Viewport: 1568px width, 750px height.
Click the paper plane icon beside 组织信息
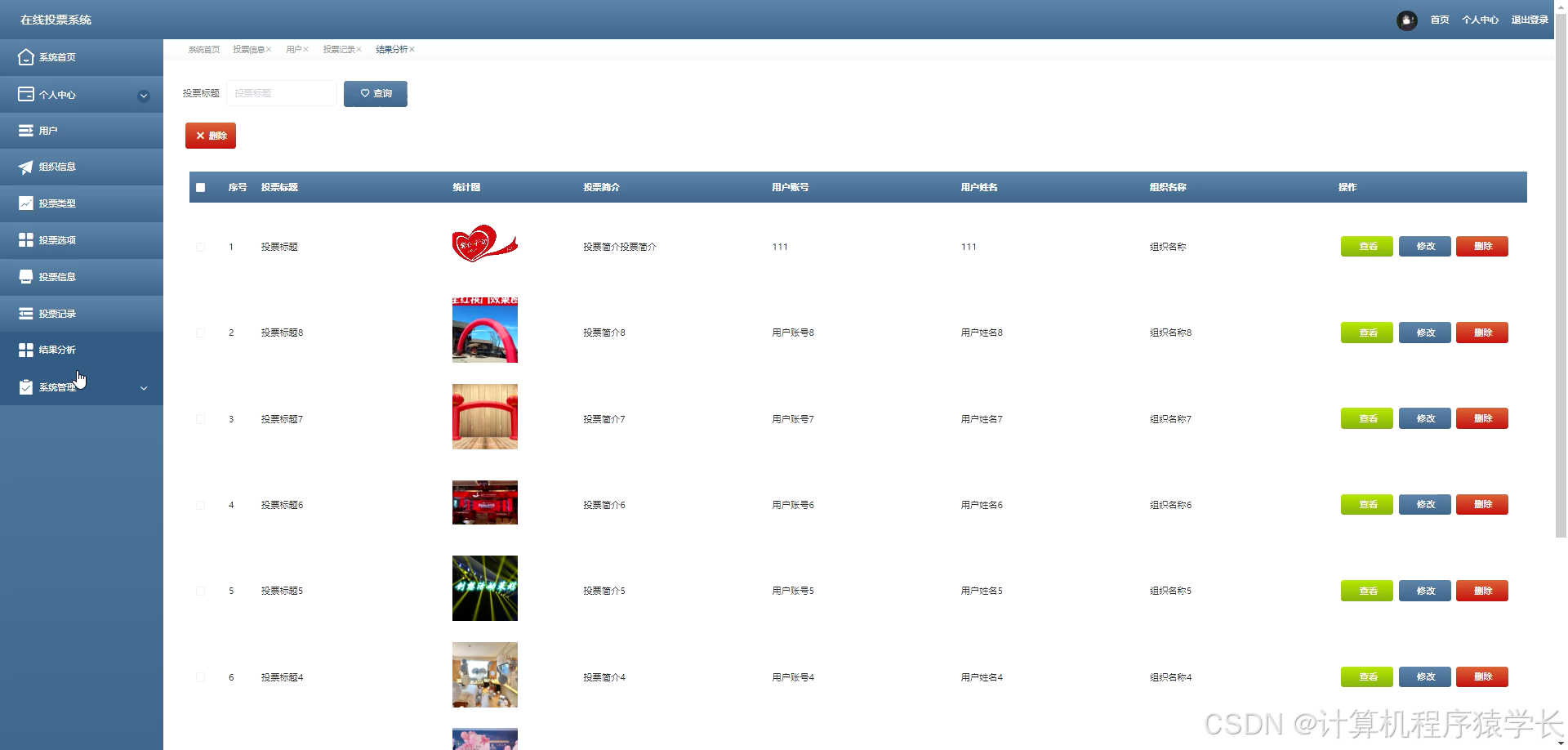(26, 167)
